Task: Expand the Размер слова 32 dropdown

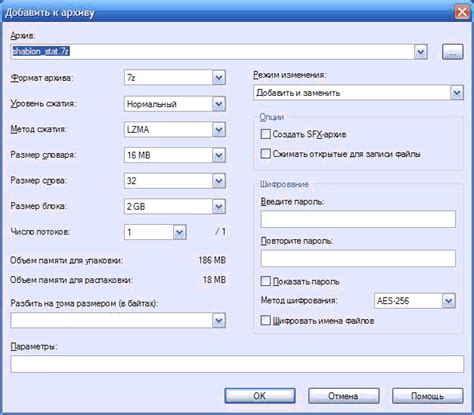Action: point(219,181)
